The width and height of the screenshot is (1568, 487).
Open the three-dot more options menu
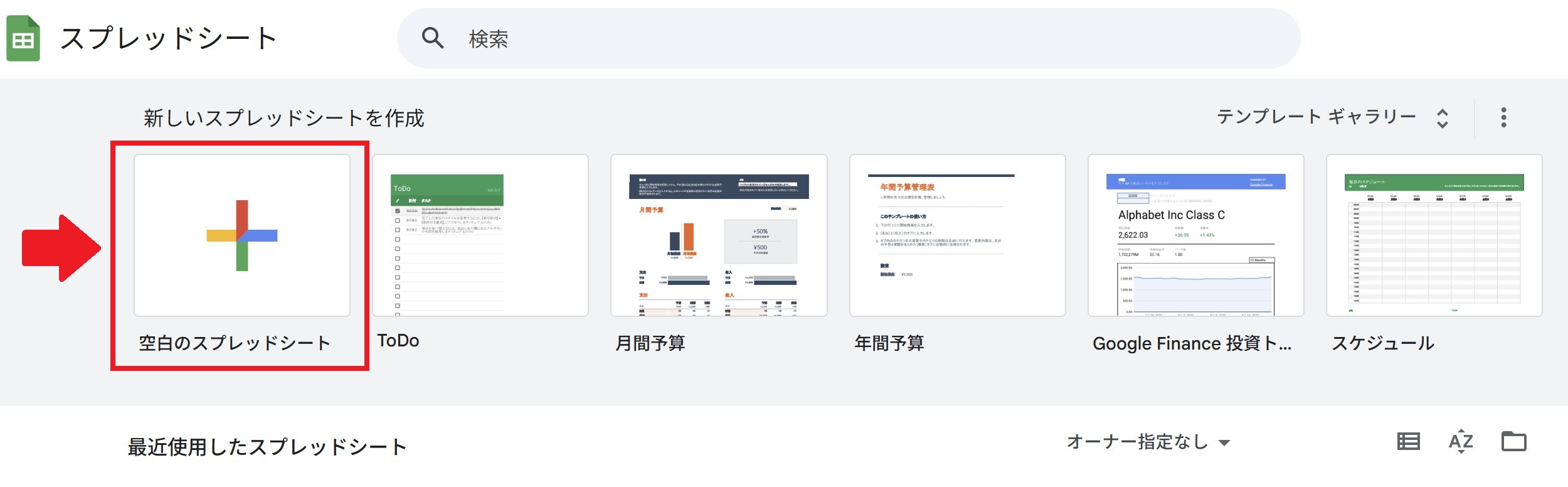(1503, 117)
